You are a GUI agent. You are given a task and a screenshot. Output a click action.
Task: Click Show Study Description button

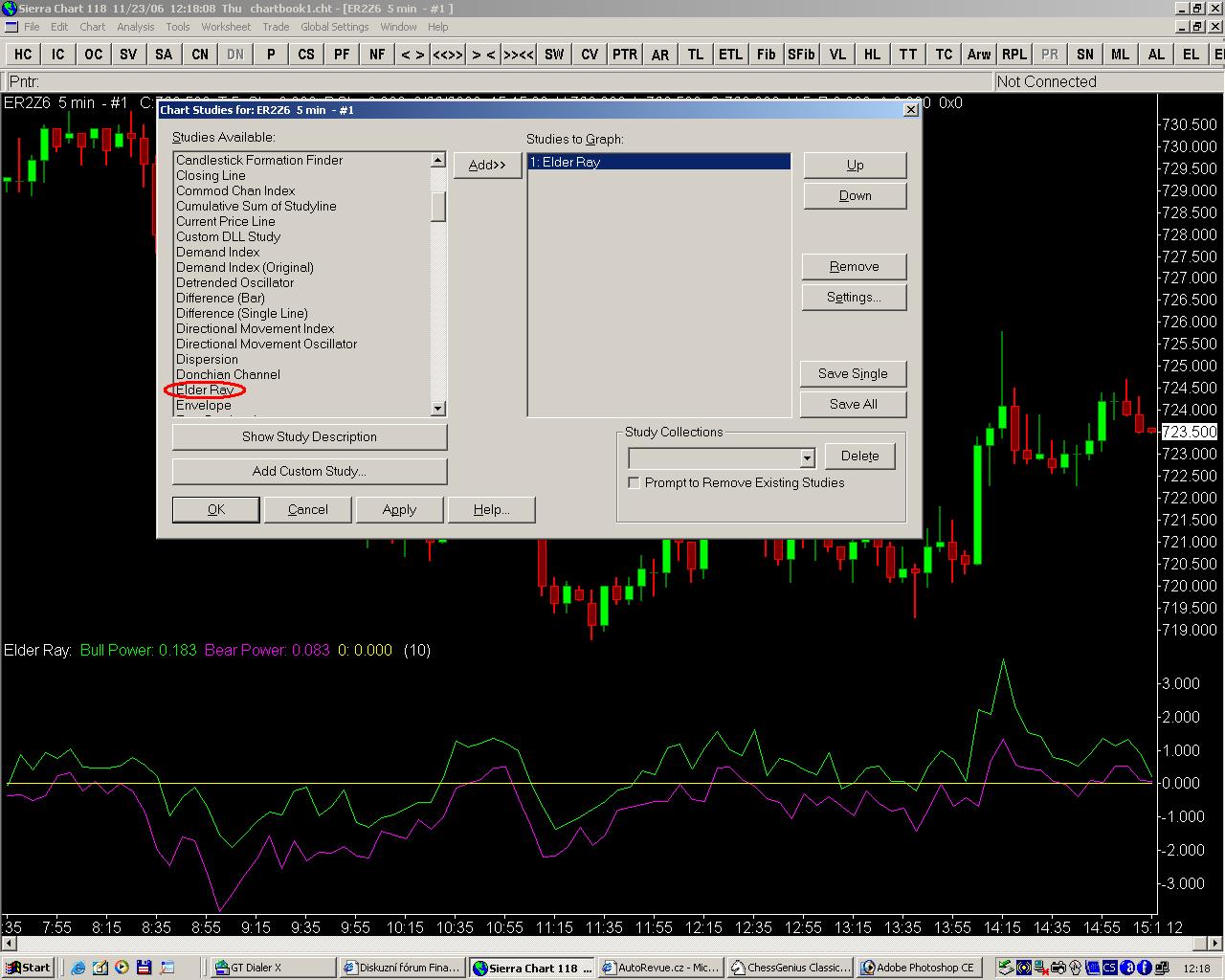coord(309,436)
